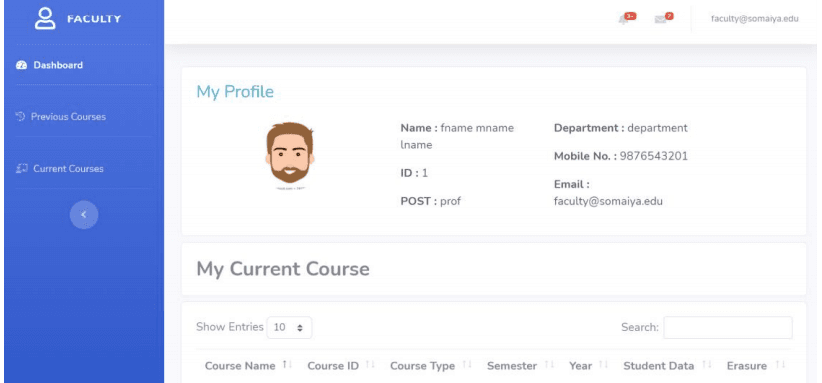Sort by Student Data column

tap(667, 366)
